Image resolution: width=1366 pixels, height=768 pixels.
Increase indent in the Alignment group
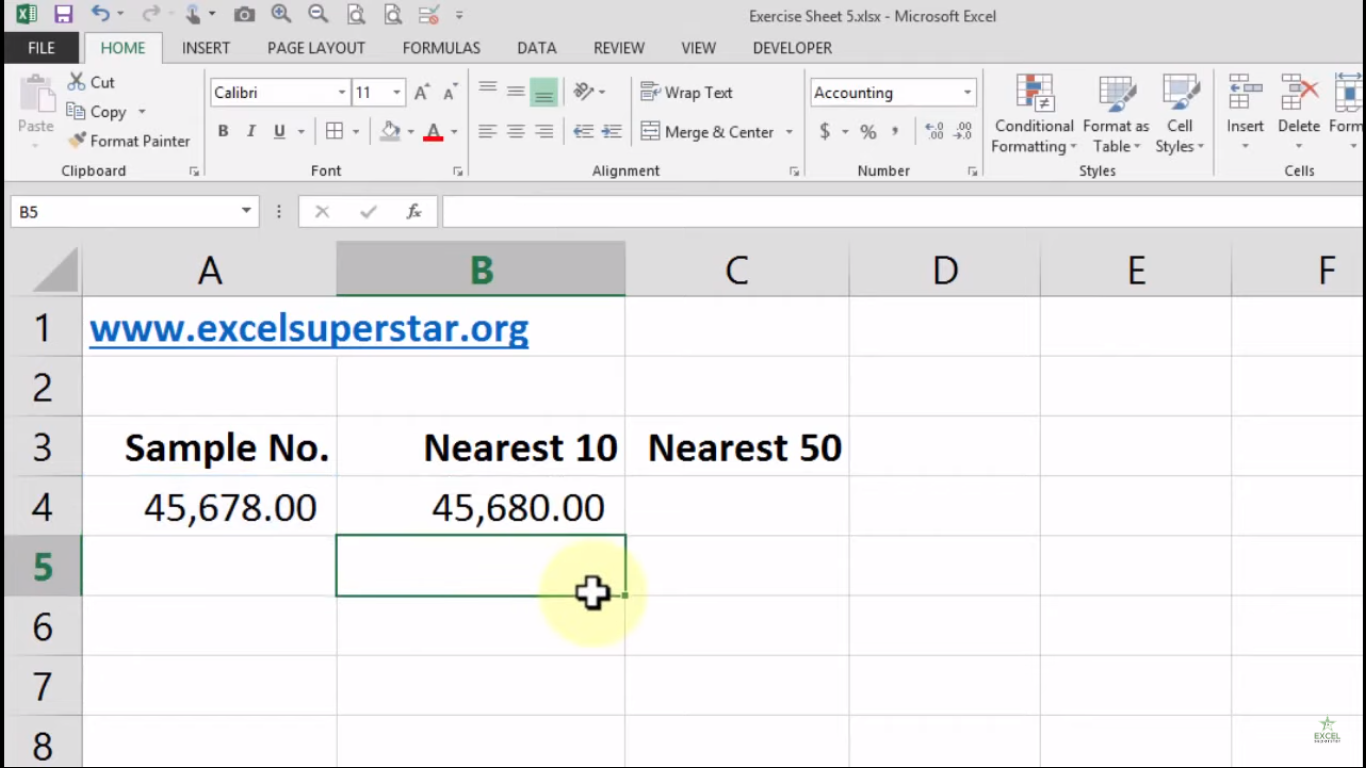(612, 131)
